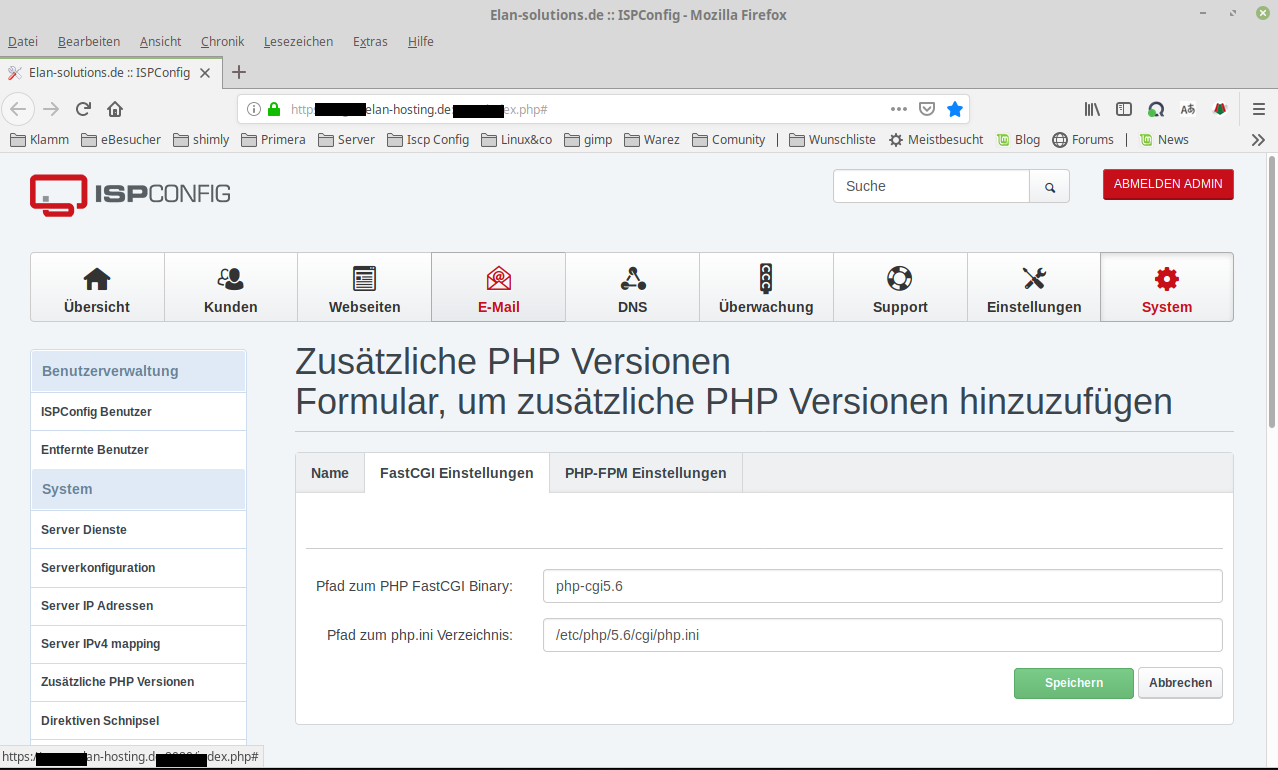Click Abmelden Admin logout button
Screen dimensions: 1278x770
click(1168, 184)
